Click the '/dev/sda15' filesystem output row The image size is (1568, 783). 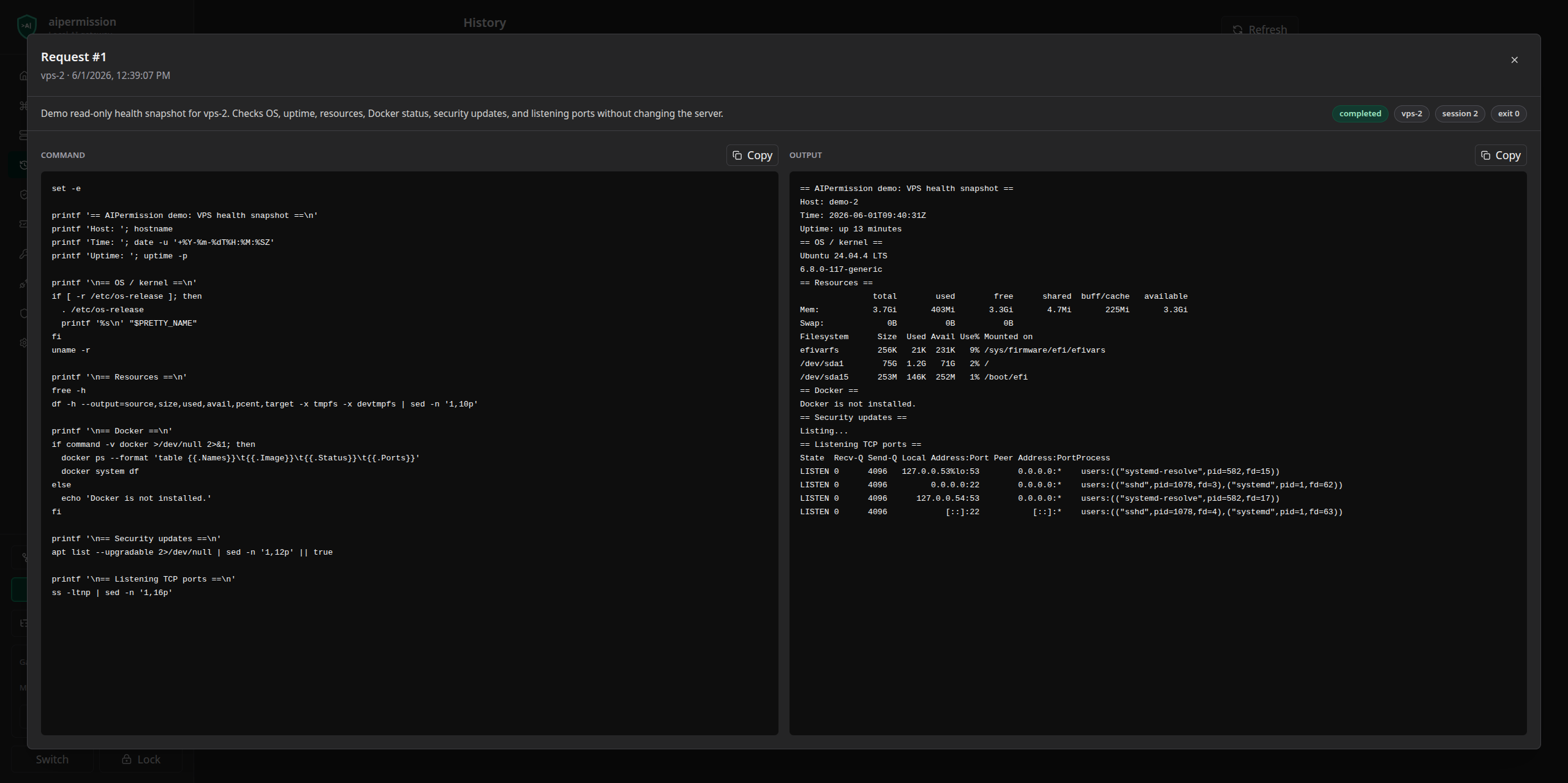tap(914, 377)
